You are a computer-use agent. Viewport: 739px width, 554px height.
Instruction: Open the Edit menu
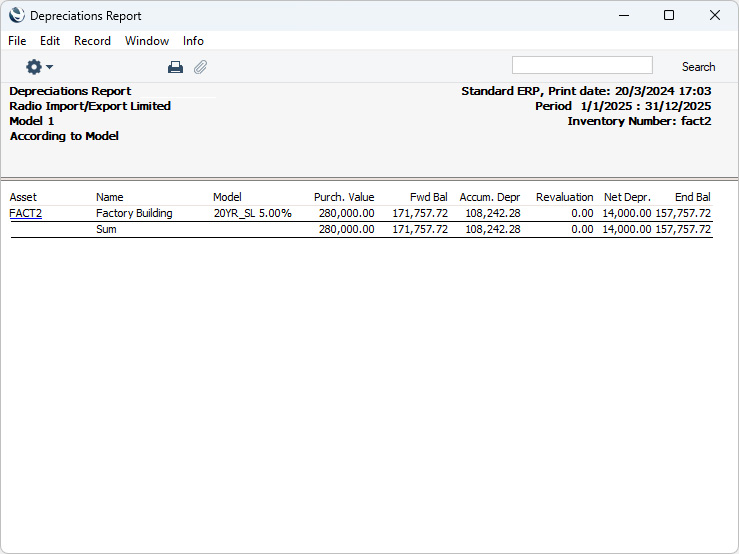pyautogui.click(x=50, y=41)
